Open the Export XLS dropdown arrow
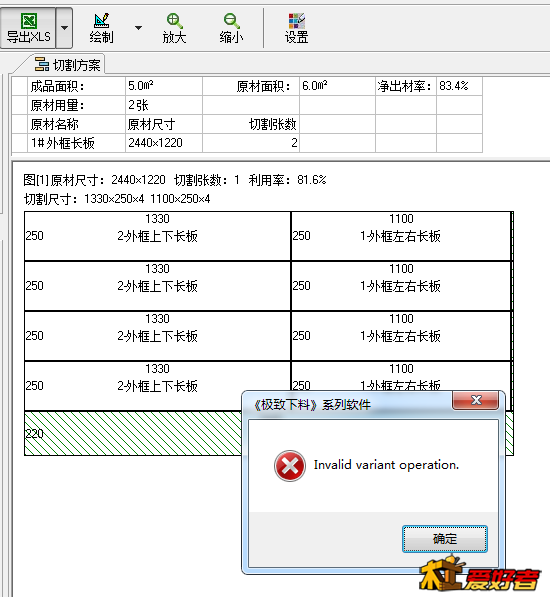Viewport: 550px width, 597px height. point(64,28)
